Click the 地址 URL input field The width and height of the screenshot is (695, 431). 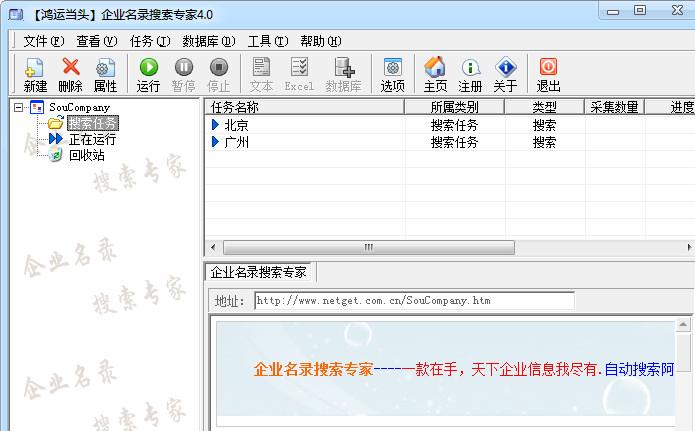pyautogui.click(x=414, y=301)
